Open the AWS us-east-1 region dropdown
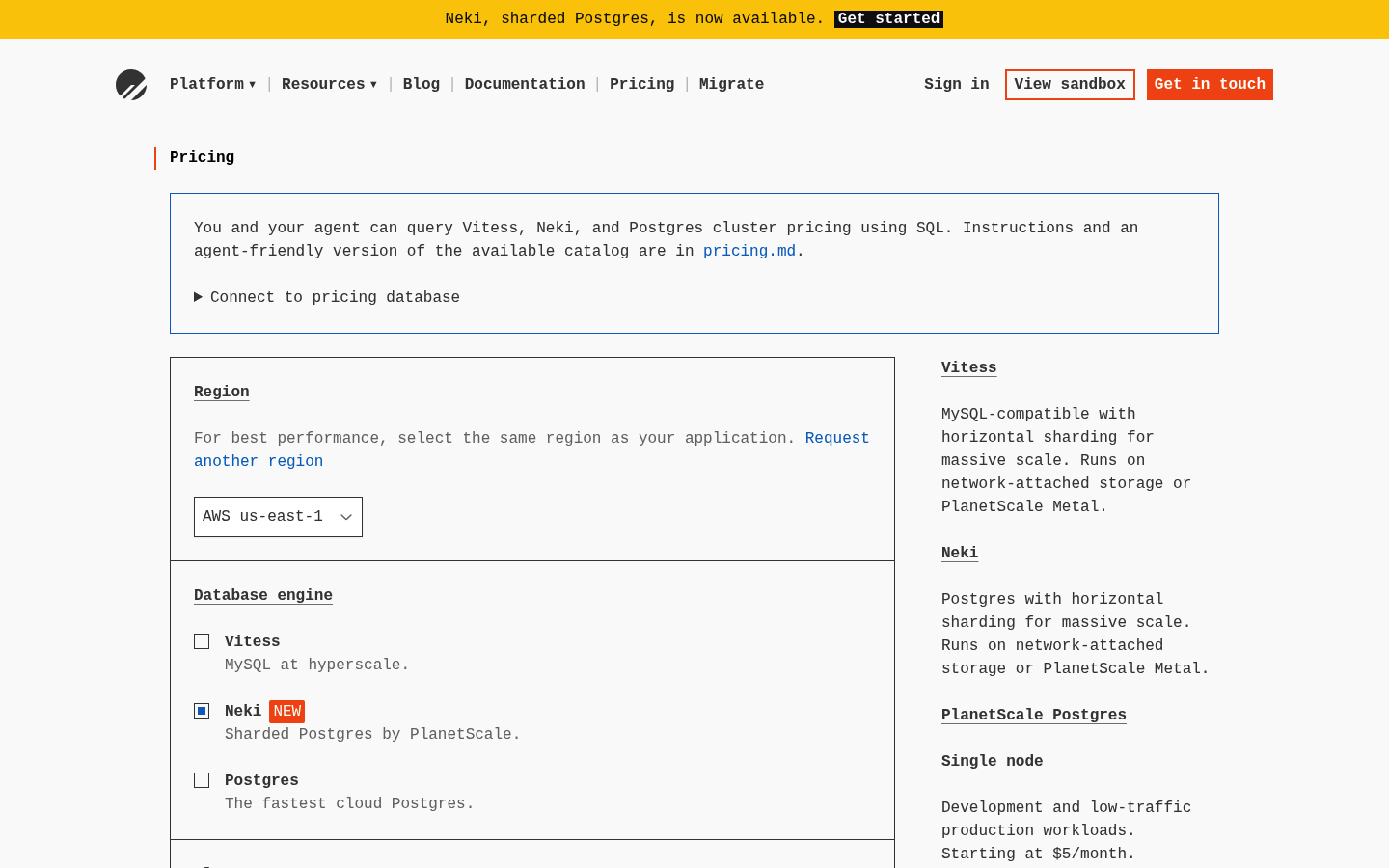This screenshot has width=1389, height=868. tap(278, 517)
